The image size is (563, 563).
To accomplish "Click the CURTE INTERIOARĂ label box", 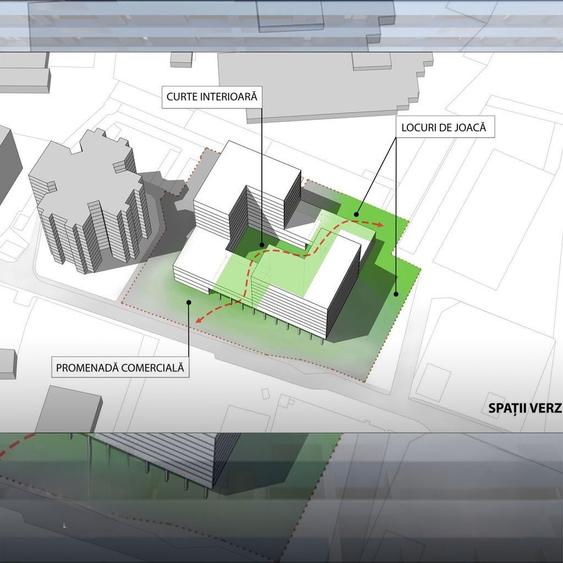I will pos(212,97).
